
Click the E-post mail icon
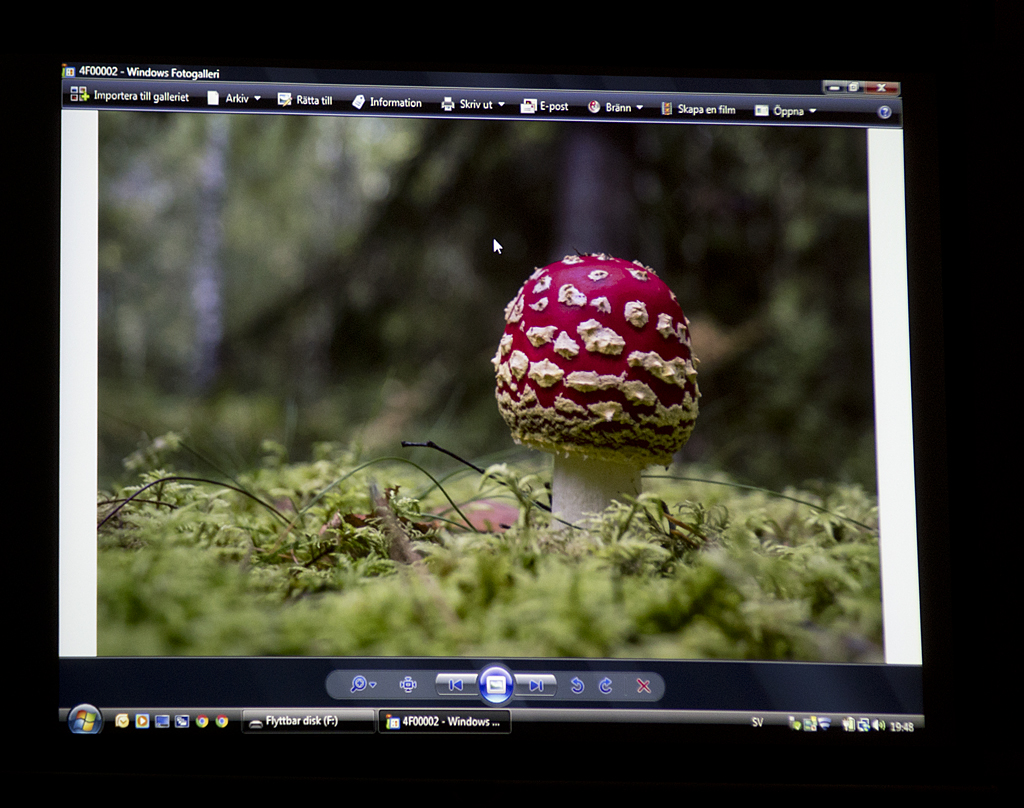tap(528, 106)
